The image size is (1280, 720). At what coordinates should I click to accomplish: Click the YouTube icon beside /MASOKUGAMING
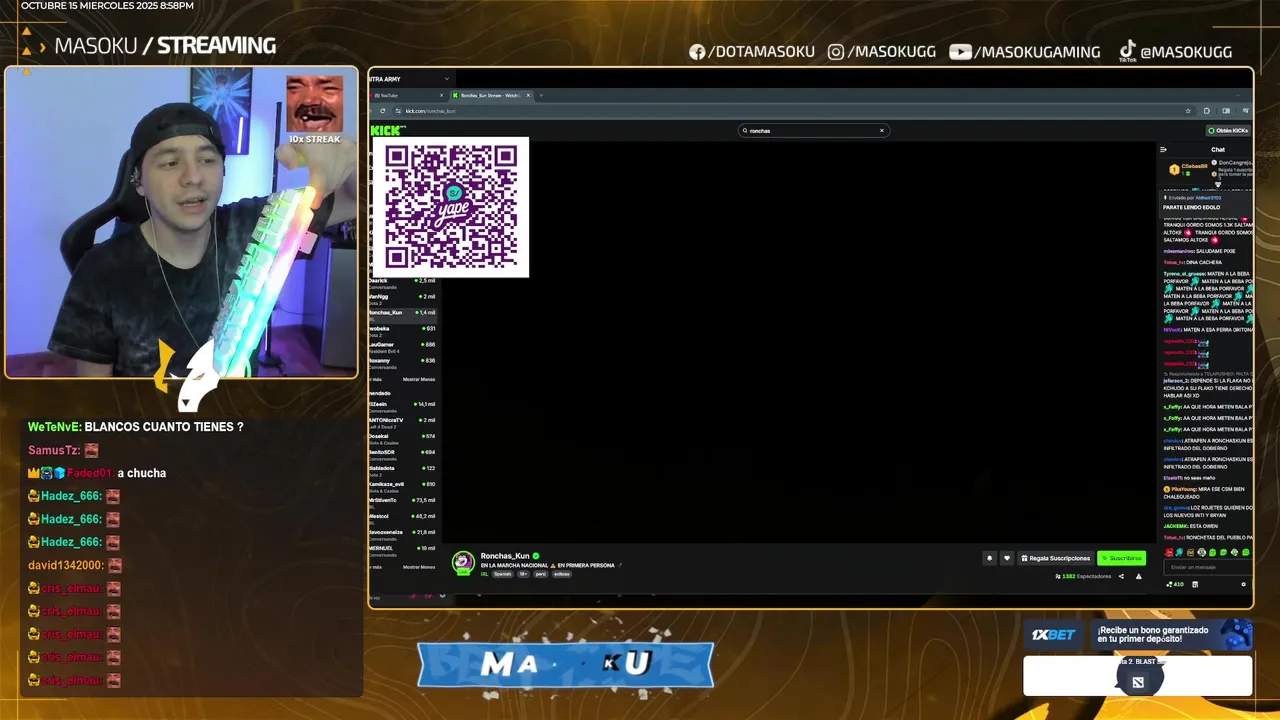[x=960, y=52]
